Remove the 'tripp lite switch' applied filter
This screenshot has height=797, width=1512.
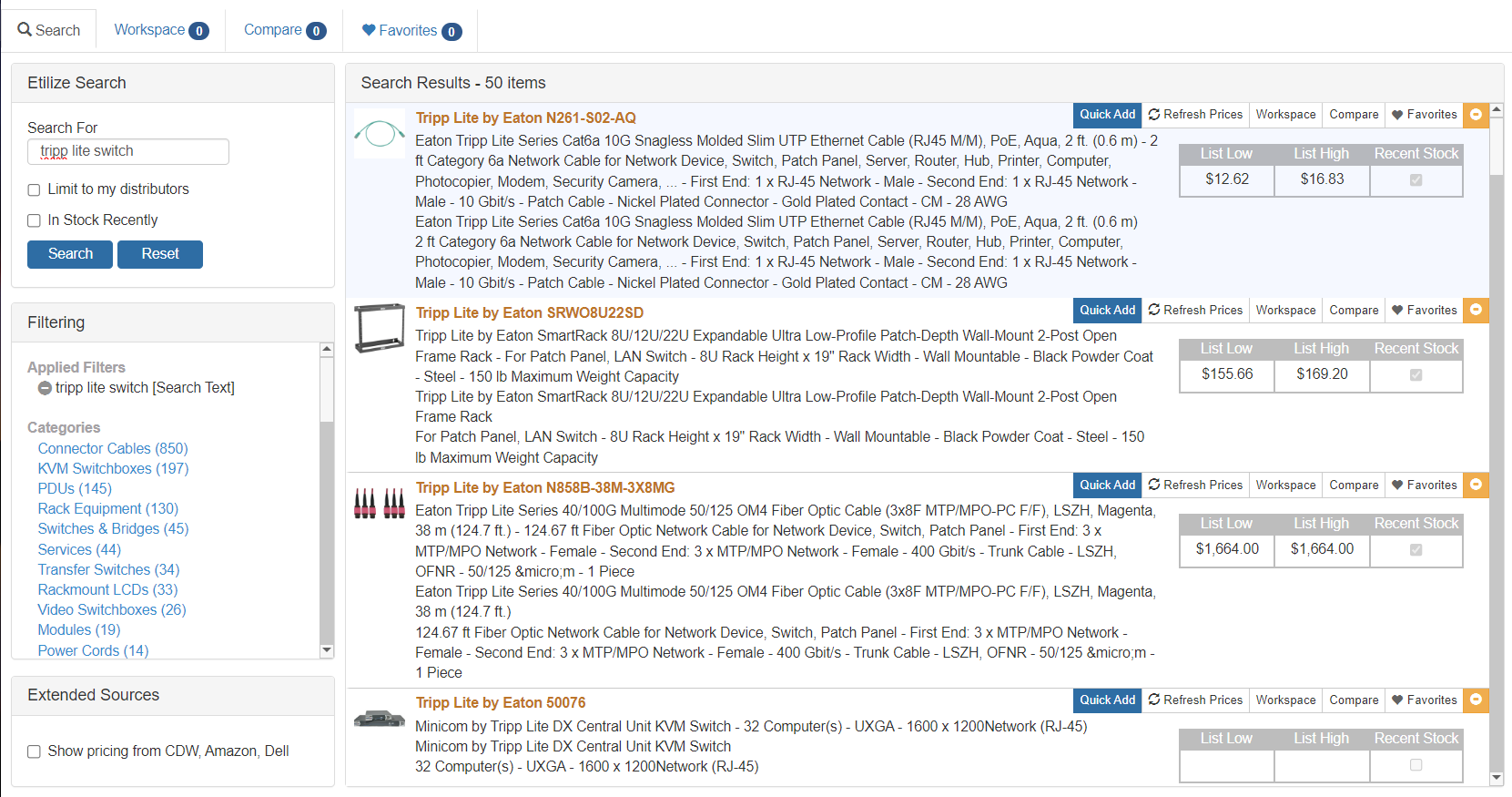coord(45,388)
